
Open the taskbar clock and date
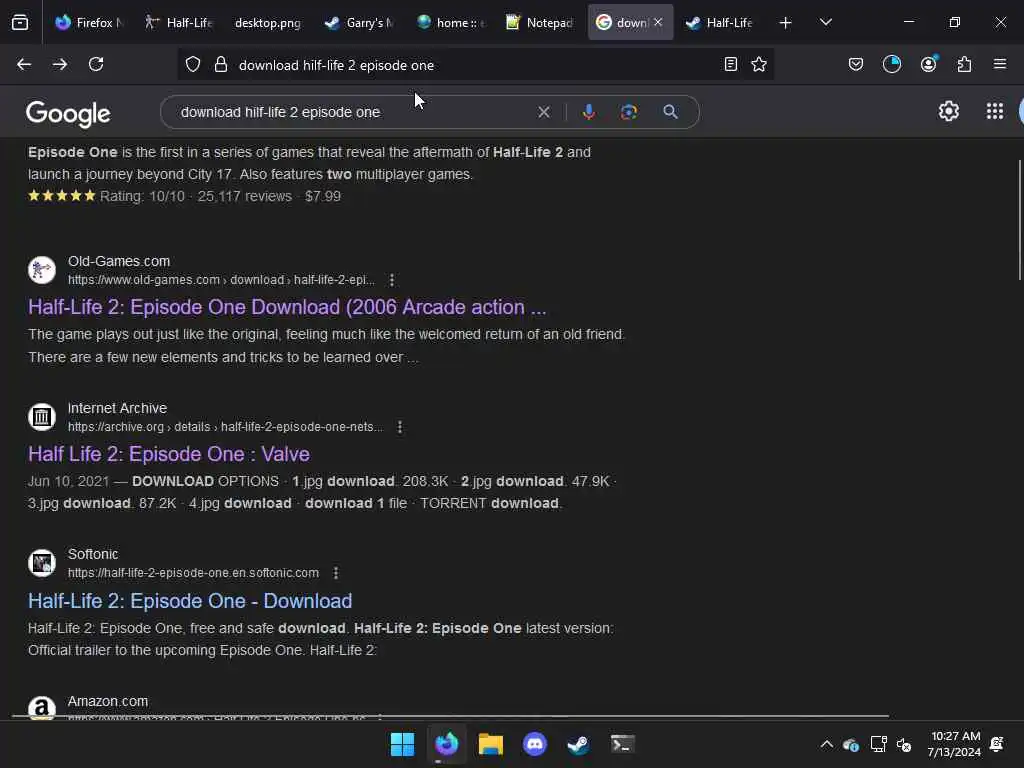click(954, 744)
